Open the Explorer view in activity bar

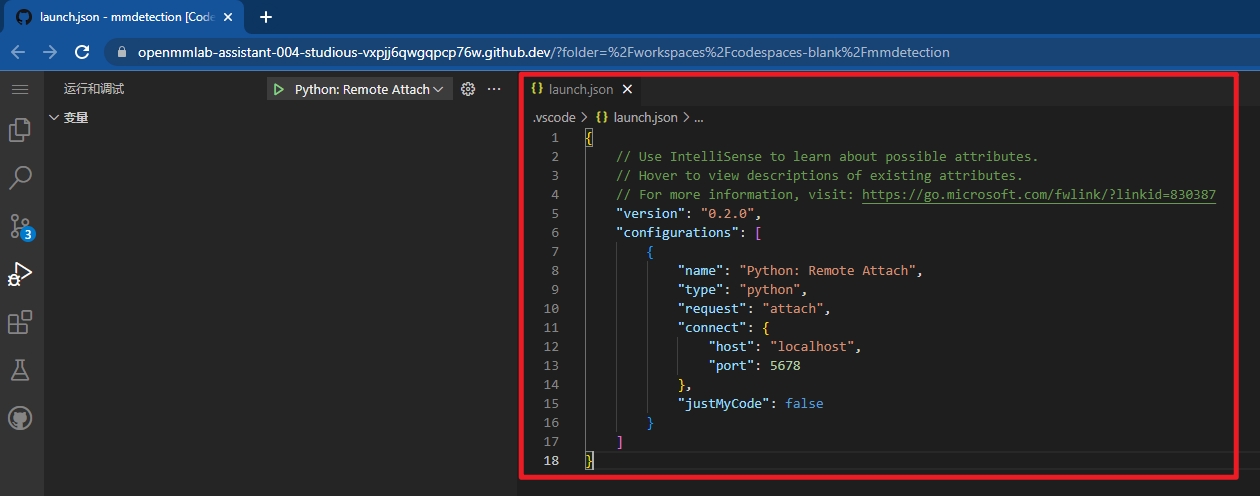pyautogui.click(x=20, y=130)
